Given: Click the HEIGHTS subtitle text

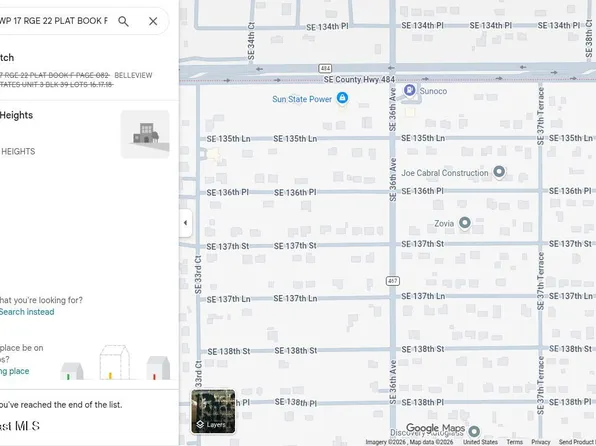Looking at the screenshot, I should coord(18,151).
